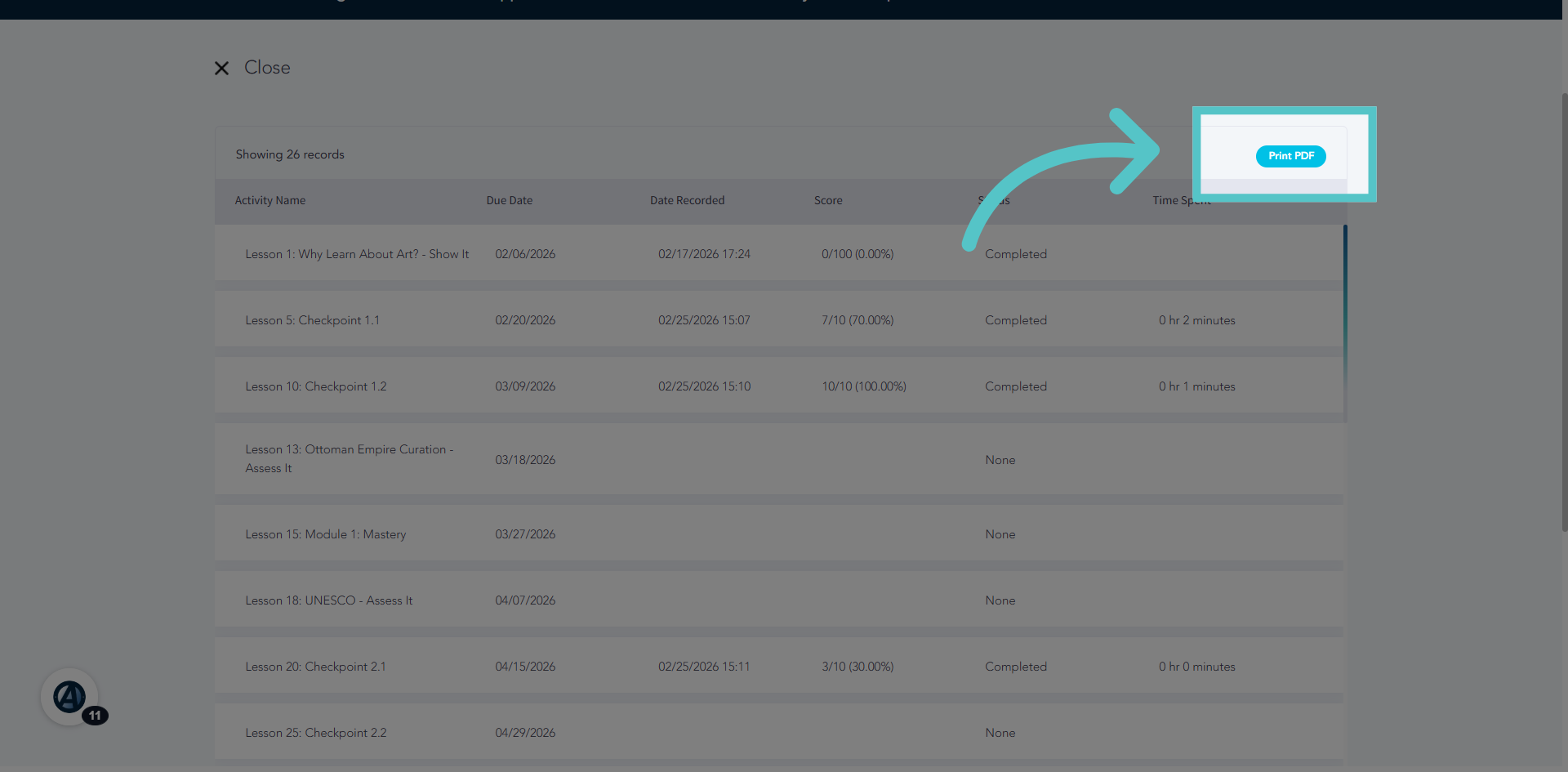Click the Showing 26 records text
This screenshot has width=1568, height=772.
point(290,154)
